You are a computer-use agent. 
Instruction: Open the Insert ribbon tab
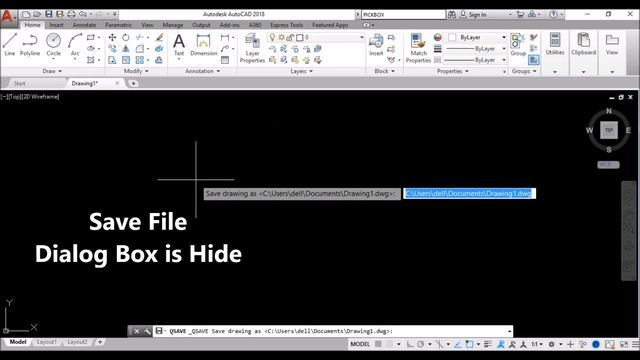click(x=56, y=25)
